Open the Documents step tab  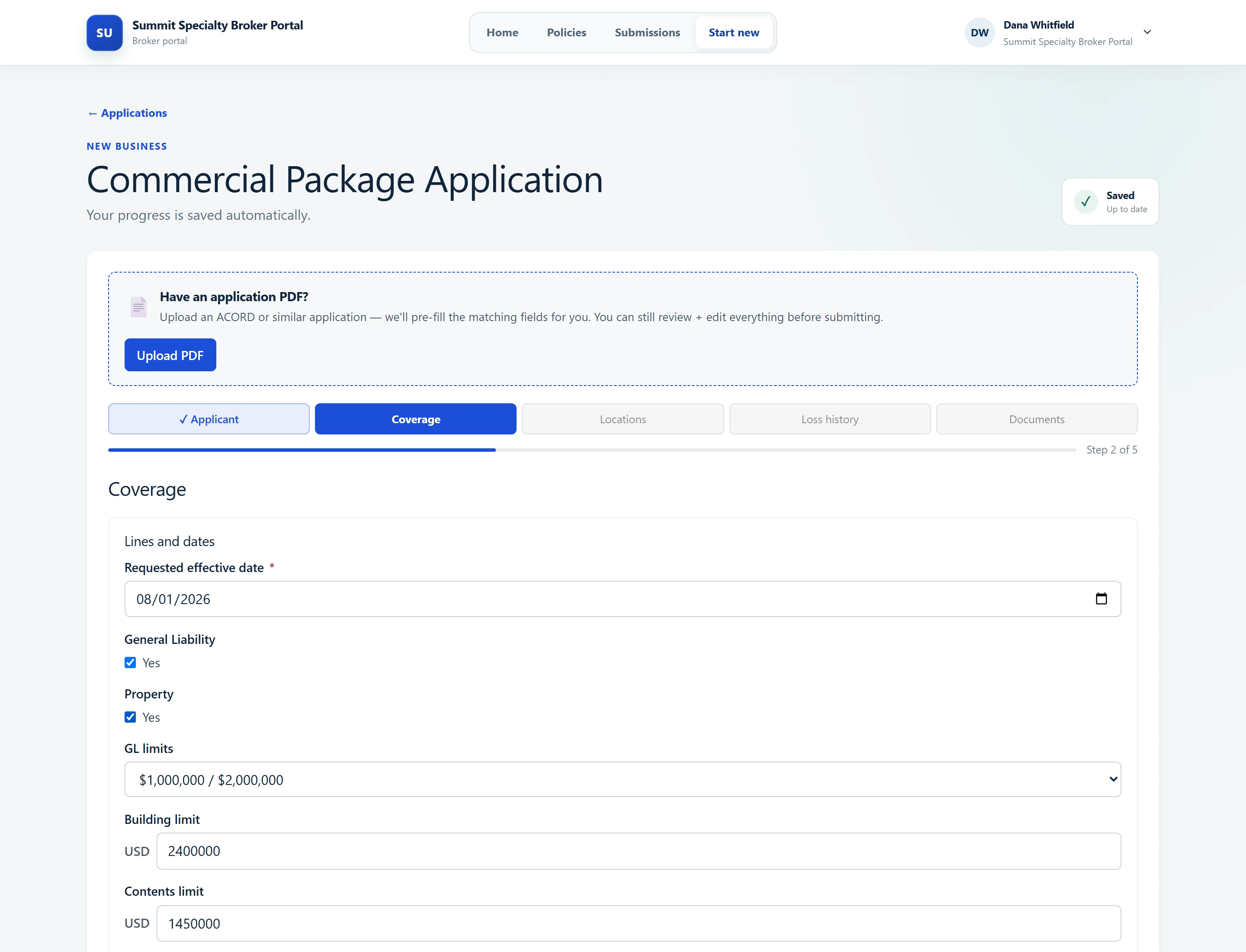(x=1037, y=419)
